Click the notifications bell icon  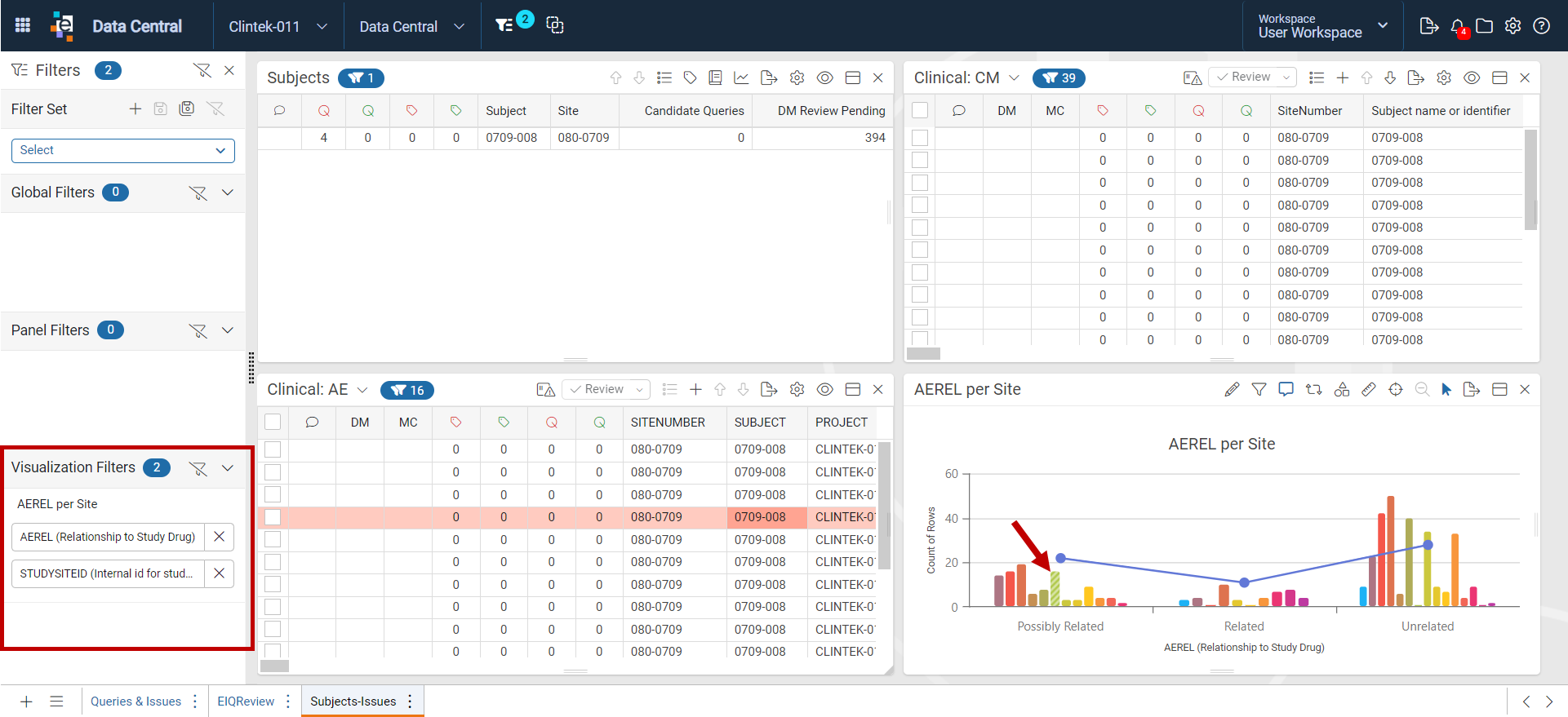point(1458,26)
